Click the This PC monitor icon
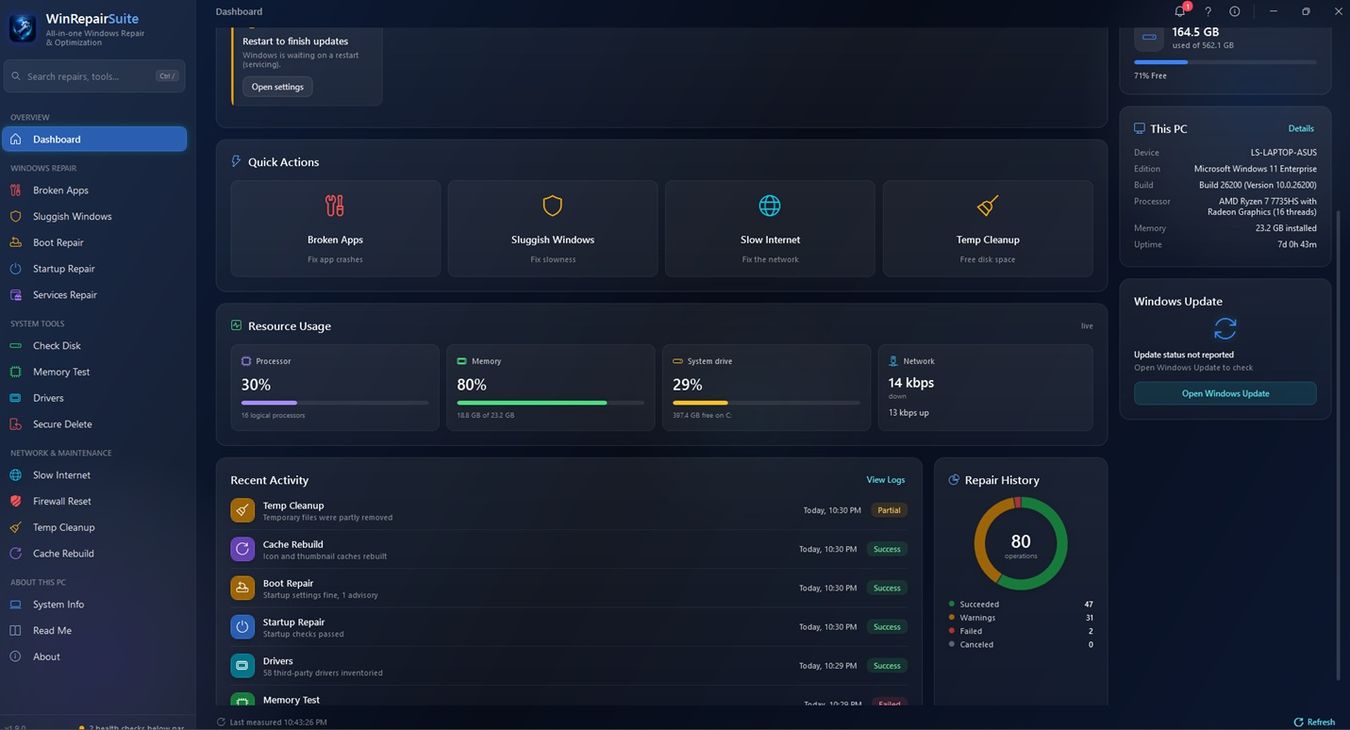1350x730 pixels. 1139,128
